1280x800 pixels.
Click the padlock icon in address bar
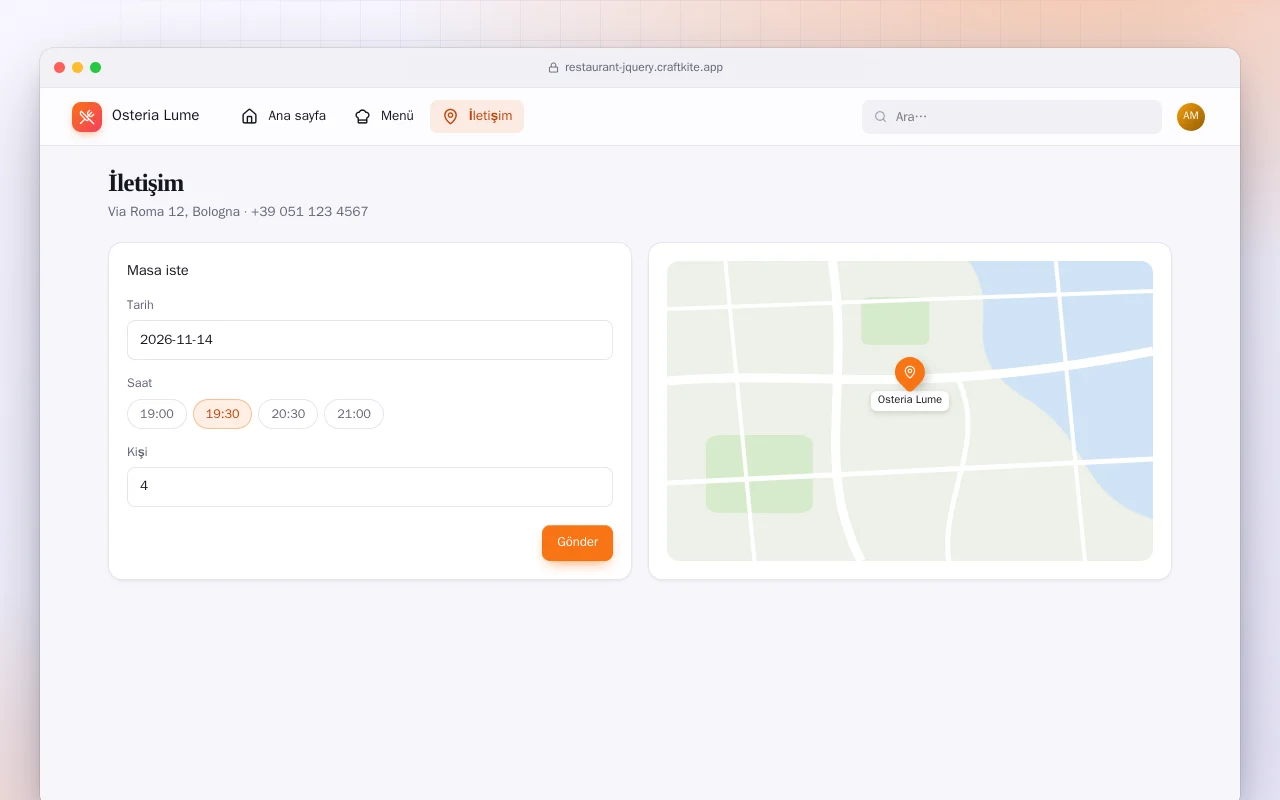[553, 68]
